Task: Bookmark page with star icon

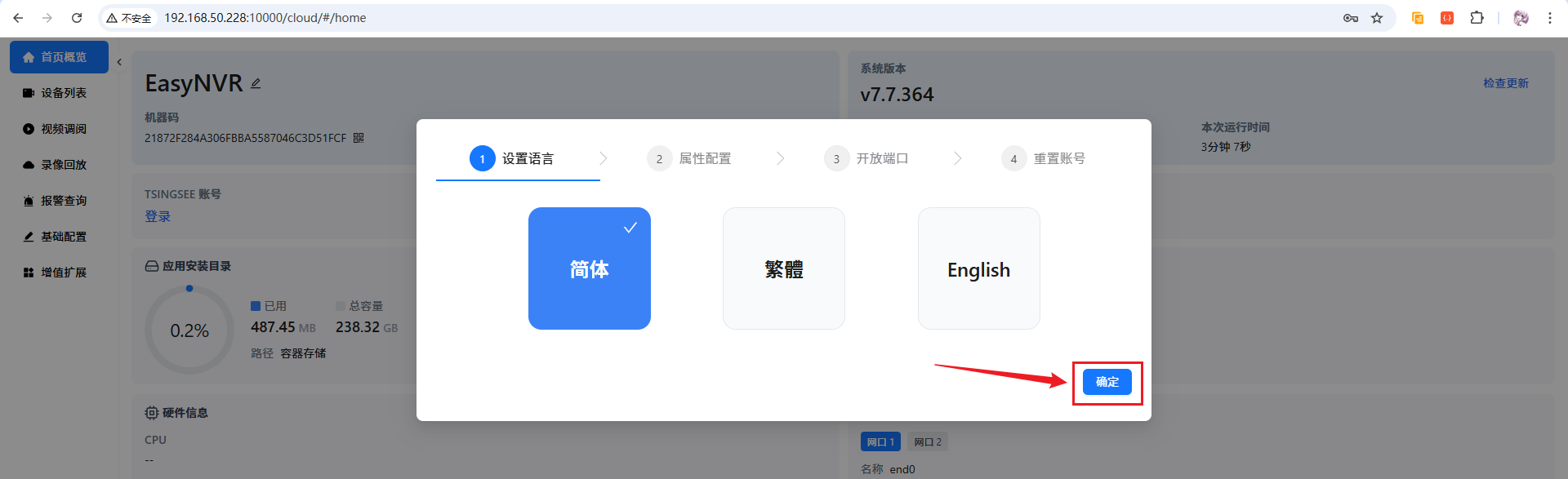Action: tap(1377, 18)
